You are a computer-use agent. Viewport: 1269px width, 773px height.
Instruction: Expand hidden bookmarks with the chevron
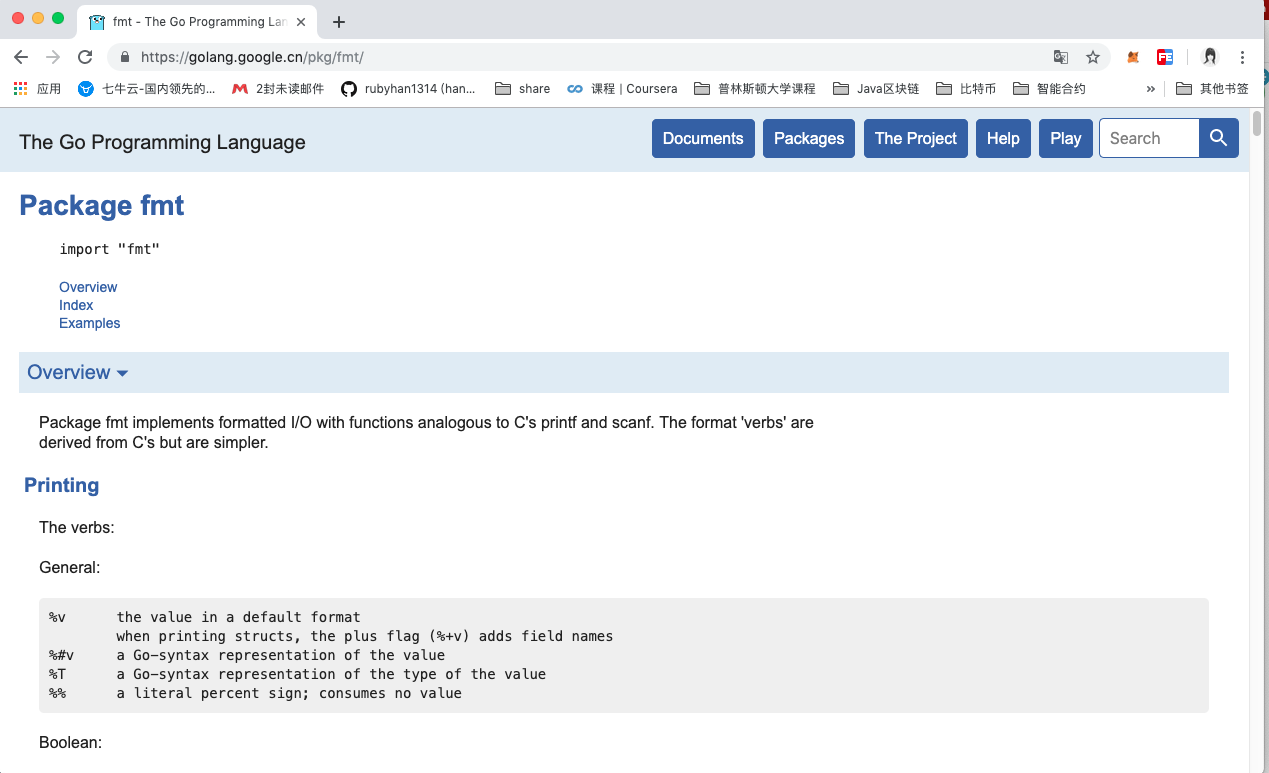pos(1150,88)
